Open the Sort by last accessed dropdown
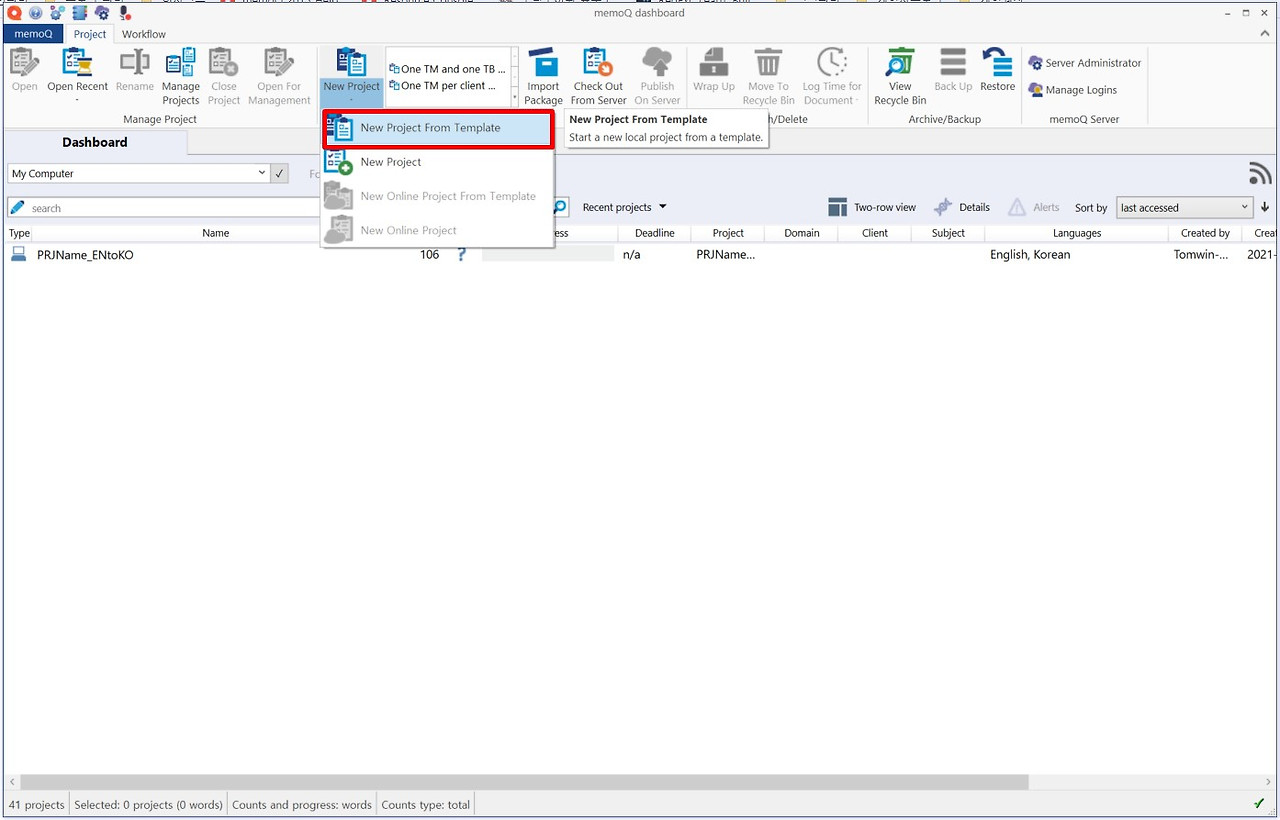Screen dimensions: 1280x820 [x=1184, y=207]
